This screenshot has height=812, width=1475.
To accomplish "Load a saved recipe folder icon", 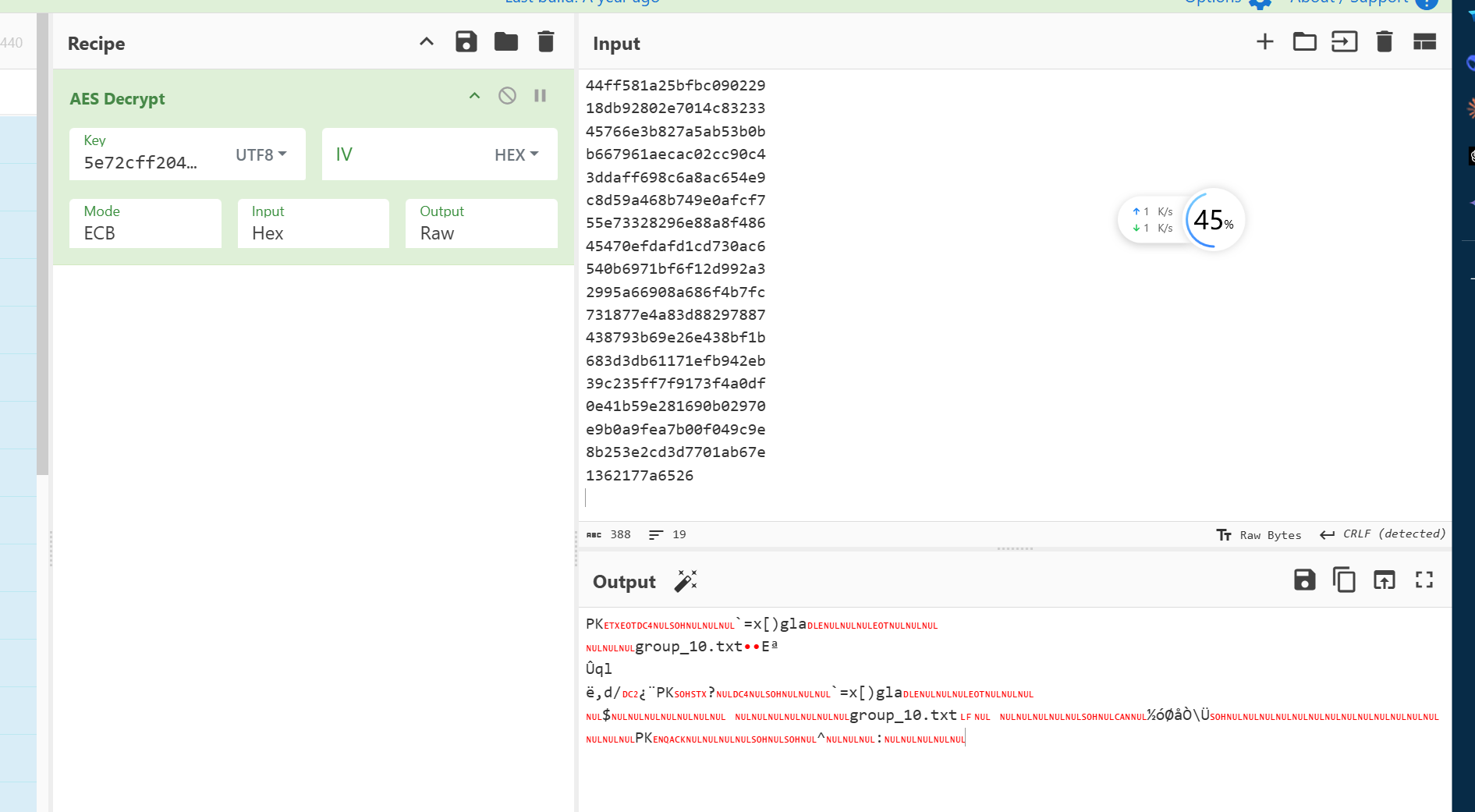I will point(505,42).
